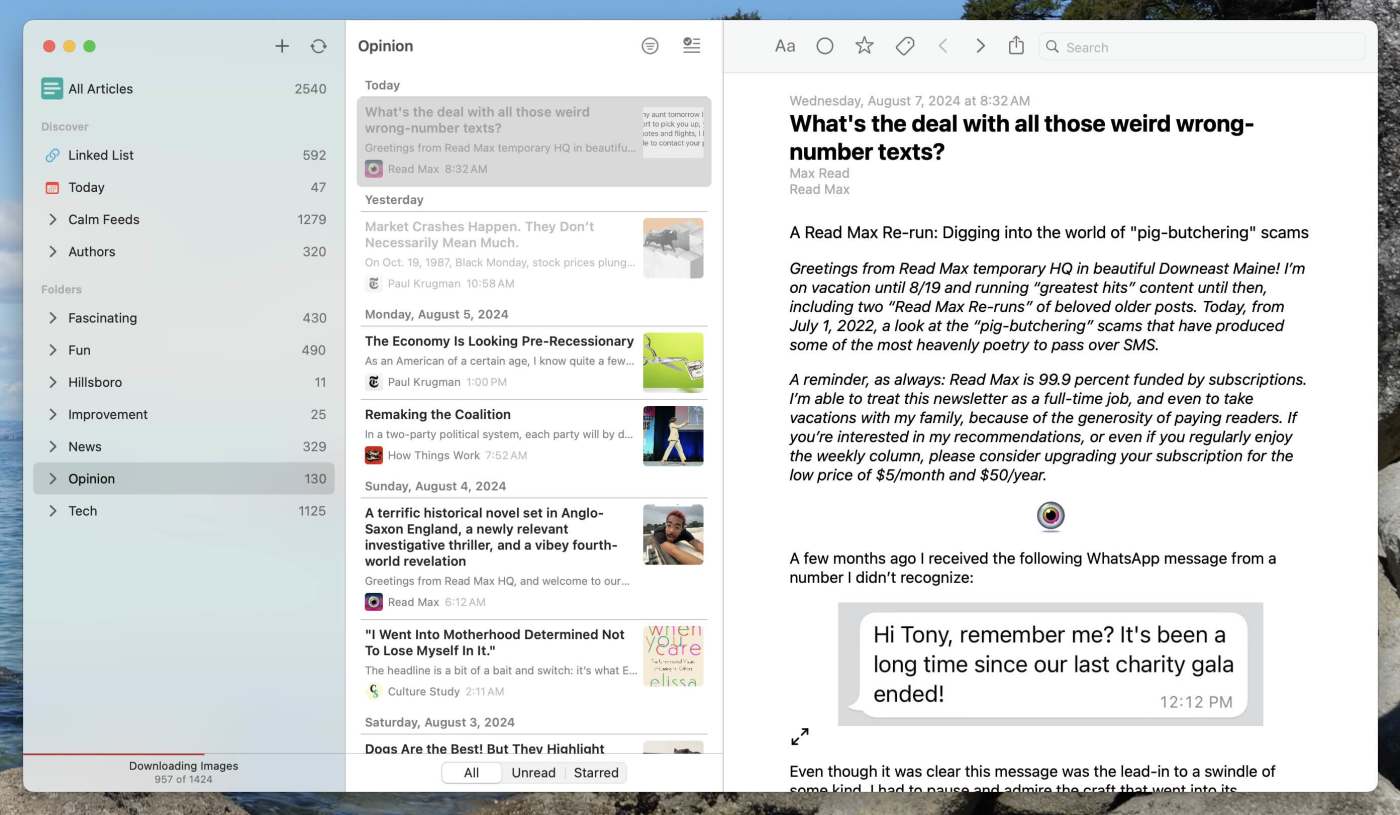Expand the Fun folder
This screenshot has height=815, width=1400.
[x=52, y=350]
